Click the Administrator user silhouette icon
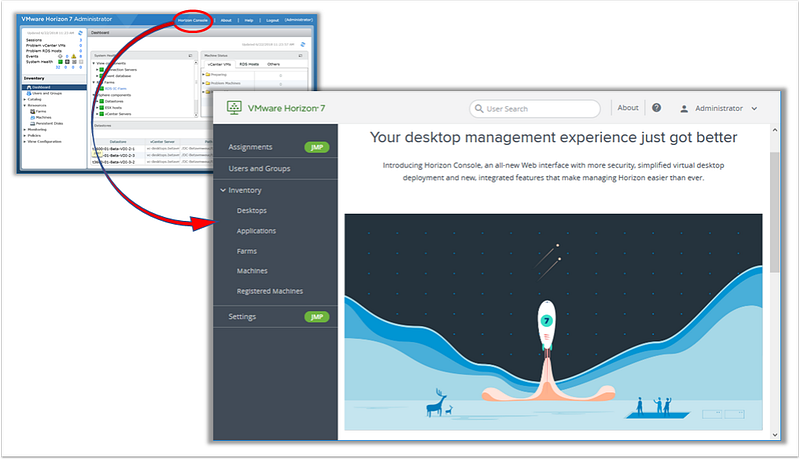800x459 pixels. pos(684,109)
